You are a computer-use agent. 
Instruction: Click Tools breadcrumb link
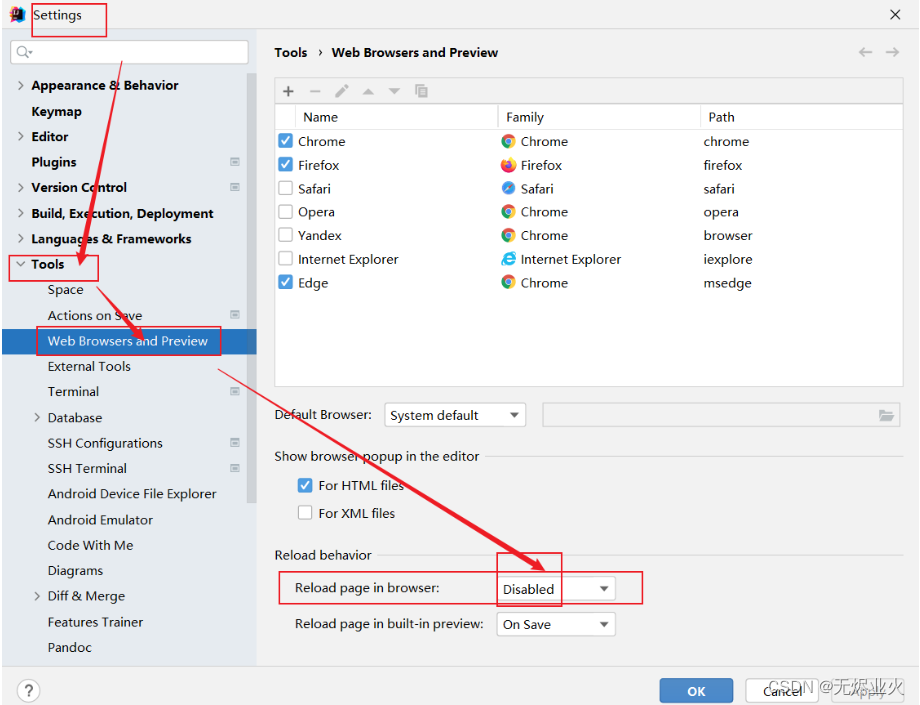click(290, 52)
